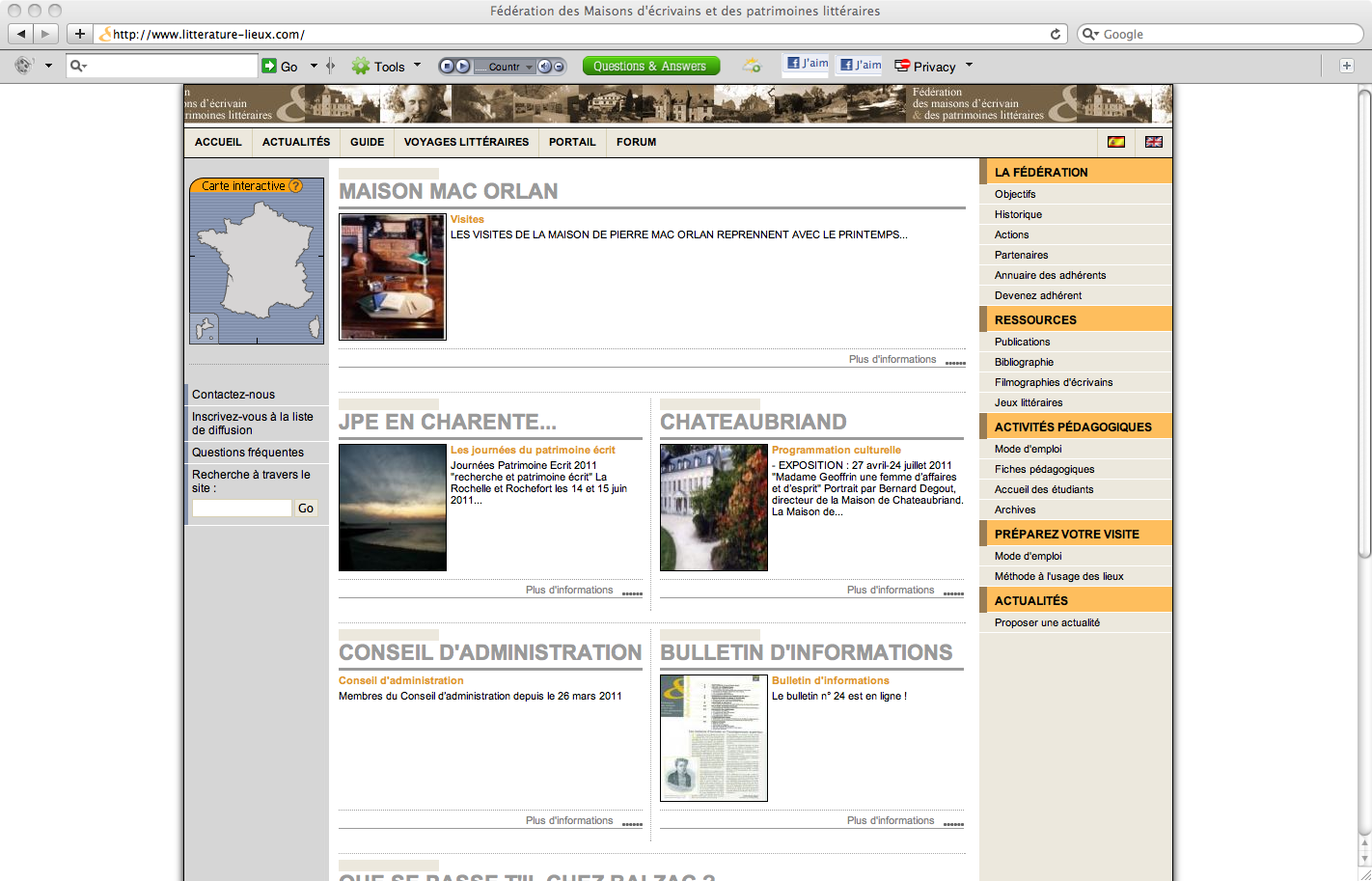
Task: Click the help question mark on Carte interactive
Action: (295, 186)
